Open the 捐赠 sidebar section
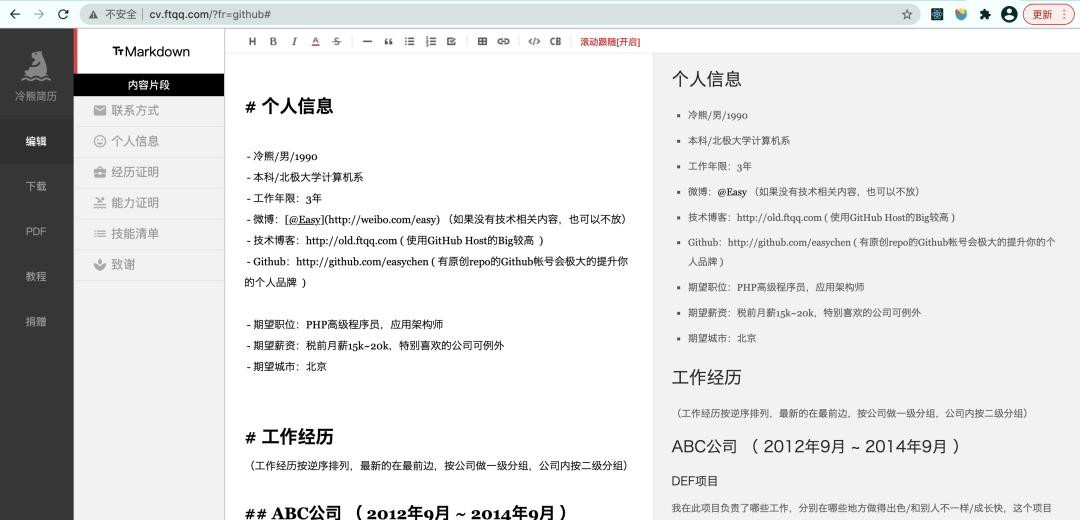 coord(37,322)
